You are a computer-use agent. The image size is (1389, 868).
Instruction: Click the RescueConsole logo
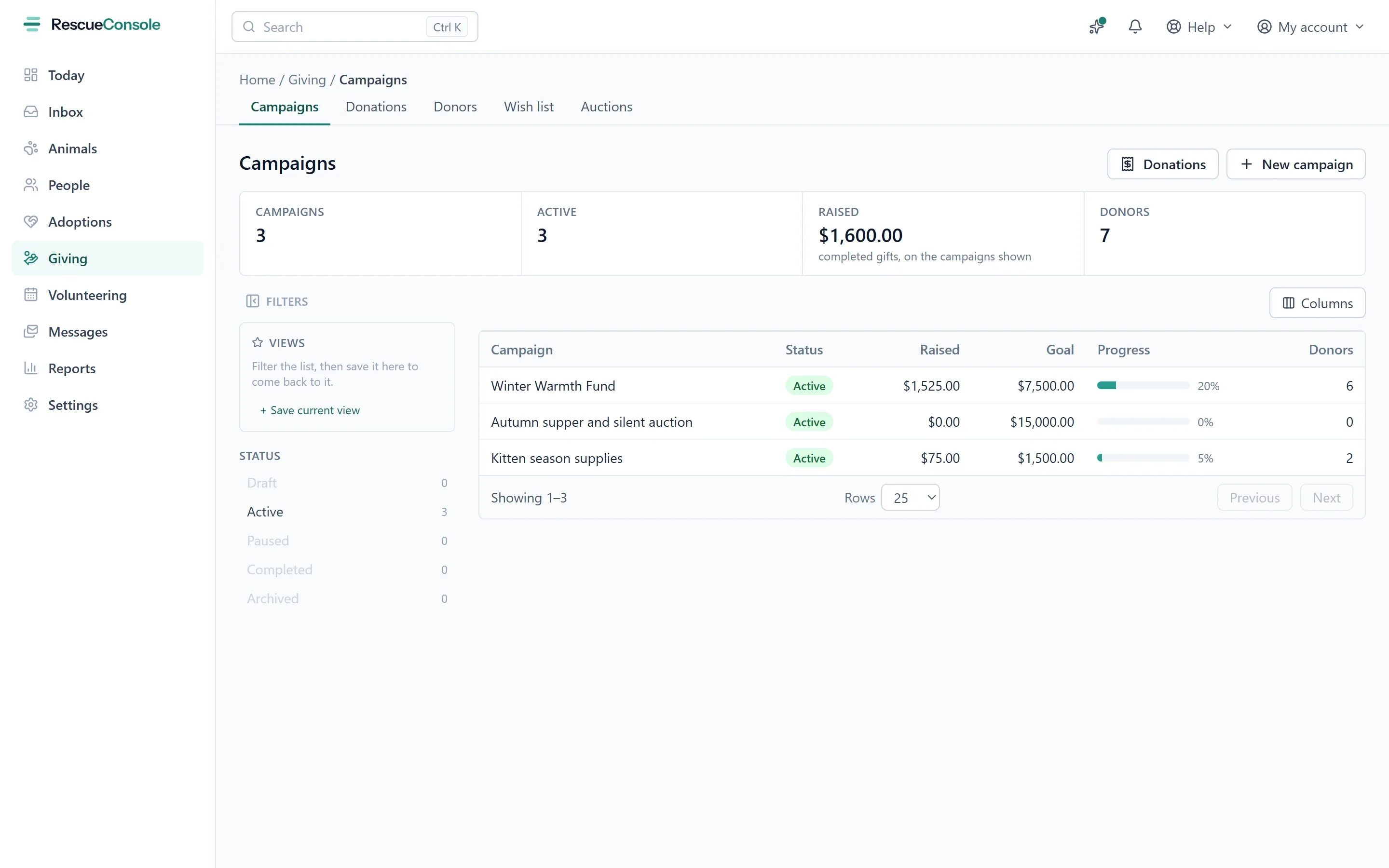92,25
